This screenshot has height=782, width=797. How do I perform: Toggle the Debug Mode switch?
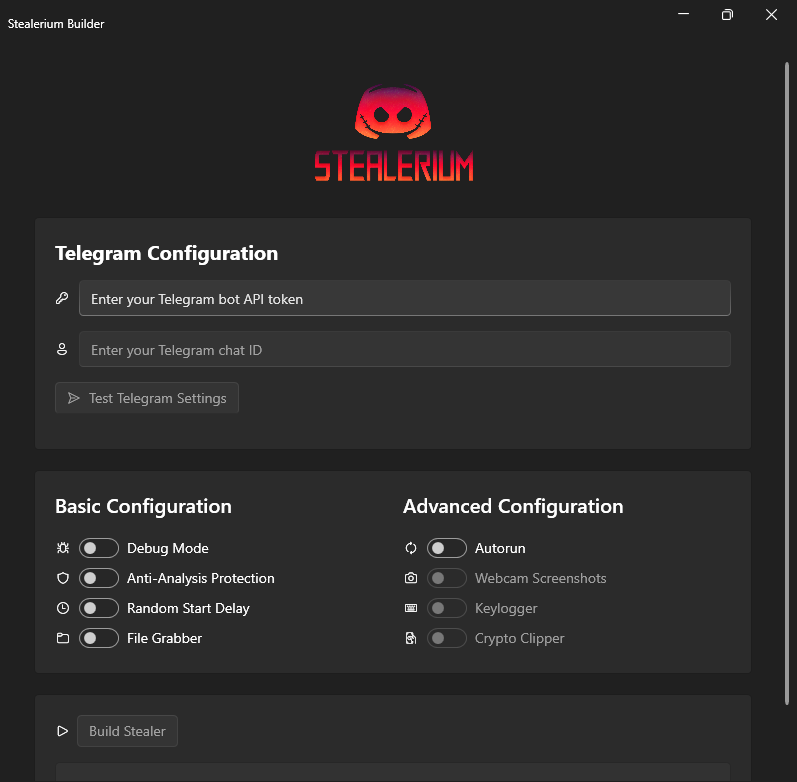[99, 548]
